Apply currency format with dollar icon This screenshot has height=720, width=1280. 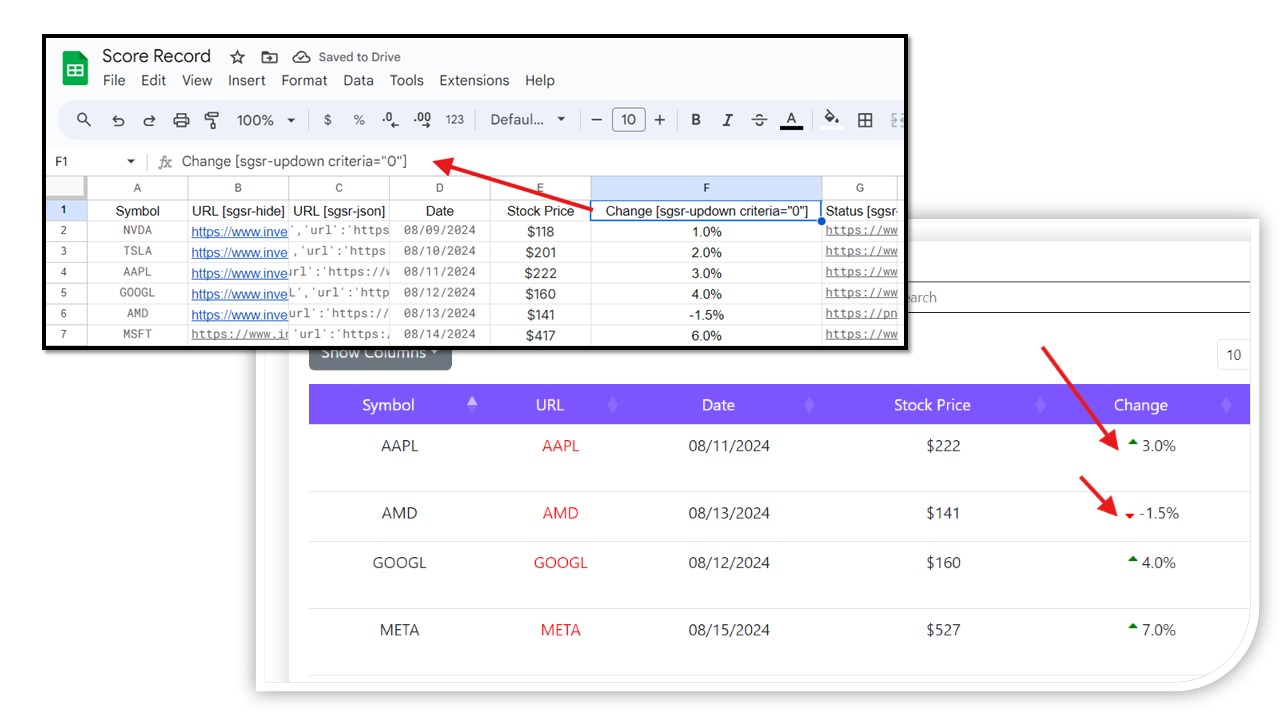328,120
